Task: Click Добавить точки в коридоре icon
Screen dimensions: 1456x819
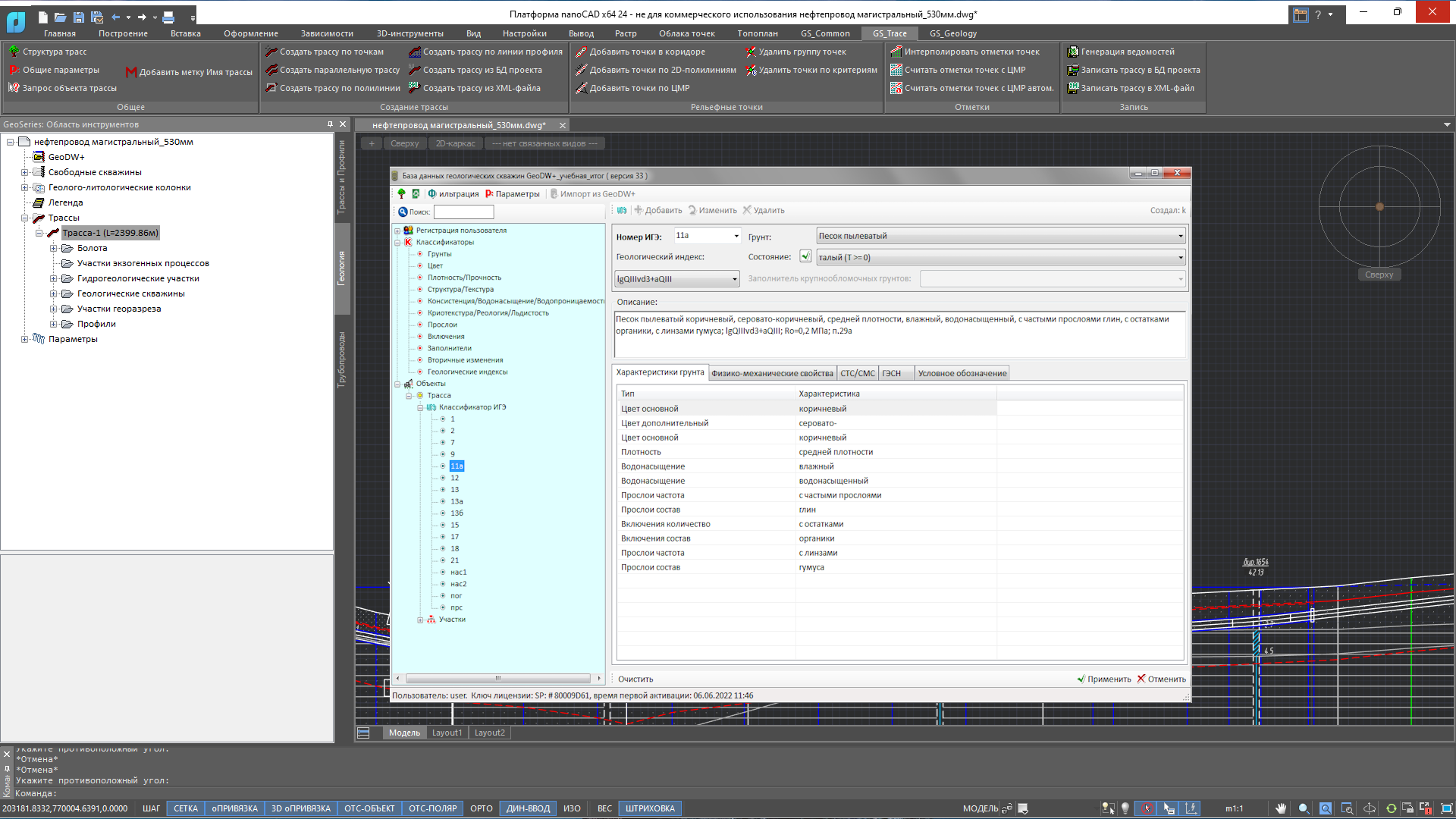Action: tap(581, 52)
